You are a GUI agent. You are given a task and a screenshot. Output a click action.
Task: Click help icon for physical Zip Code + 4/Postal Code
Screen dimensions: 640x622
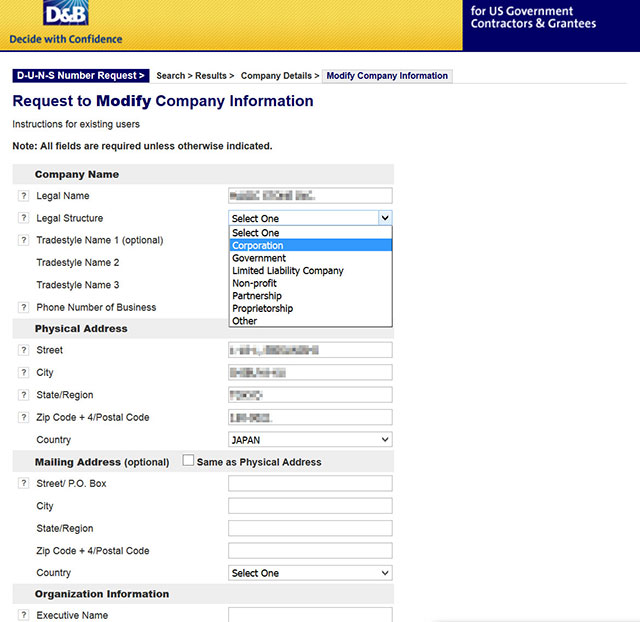(x=24, y=417)
